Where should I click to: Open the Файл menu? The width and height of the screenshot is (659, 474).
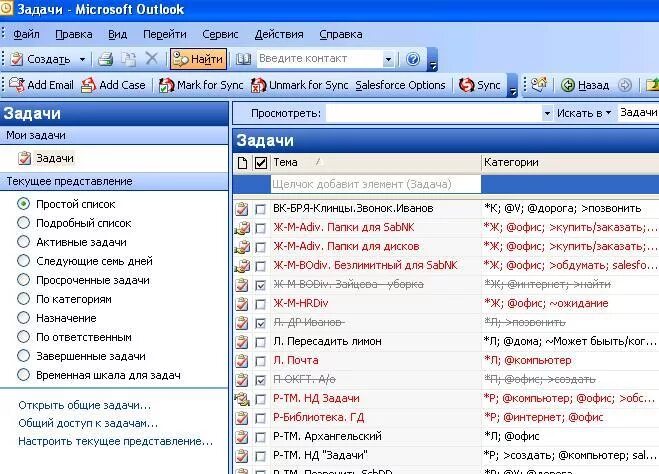click(x=26, y=34)
